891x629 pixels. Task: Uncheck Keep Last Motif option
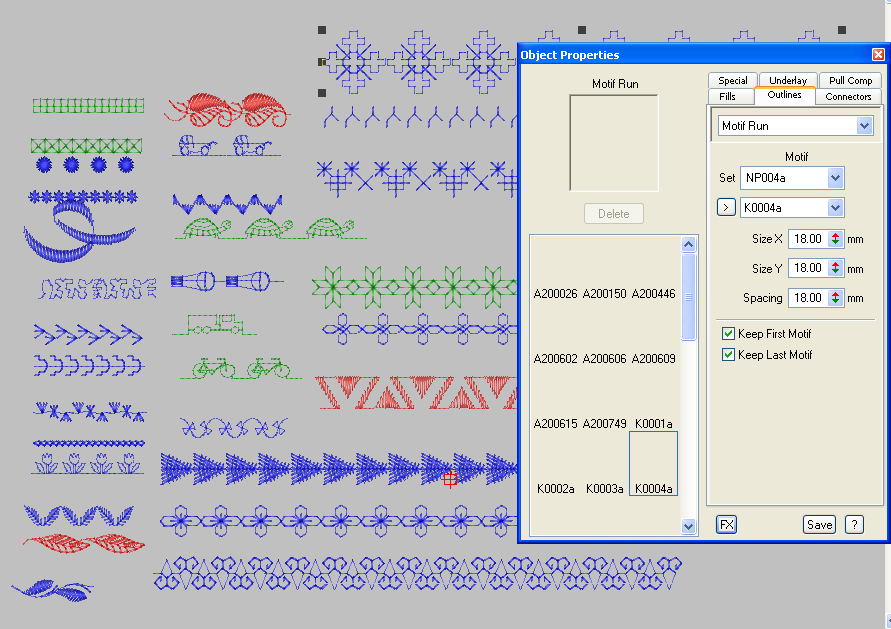[x=729, y=355]
